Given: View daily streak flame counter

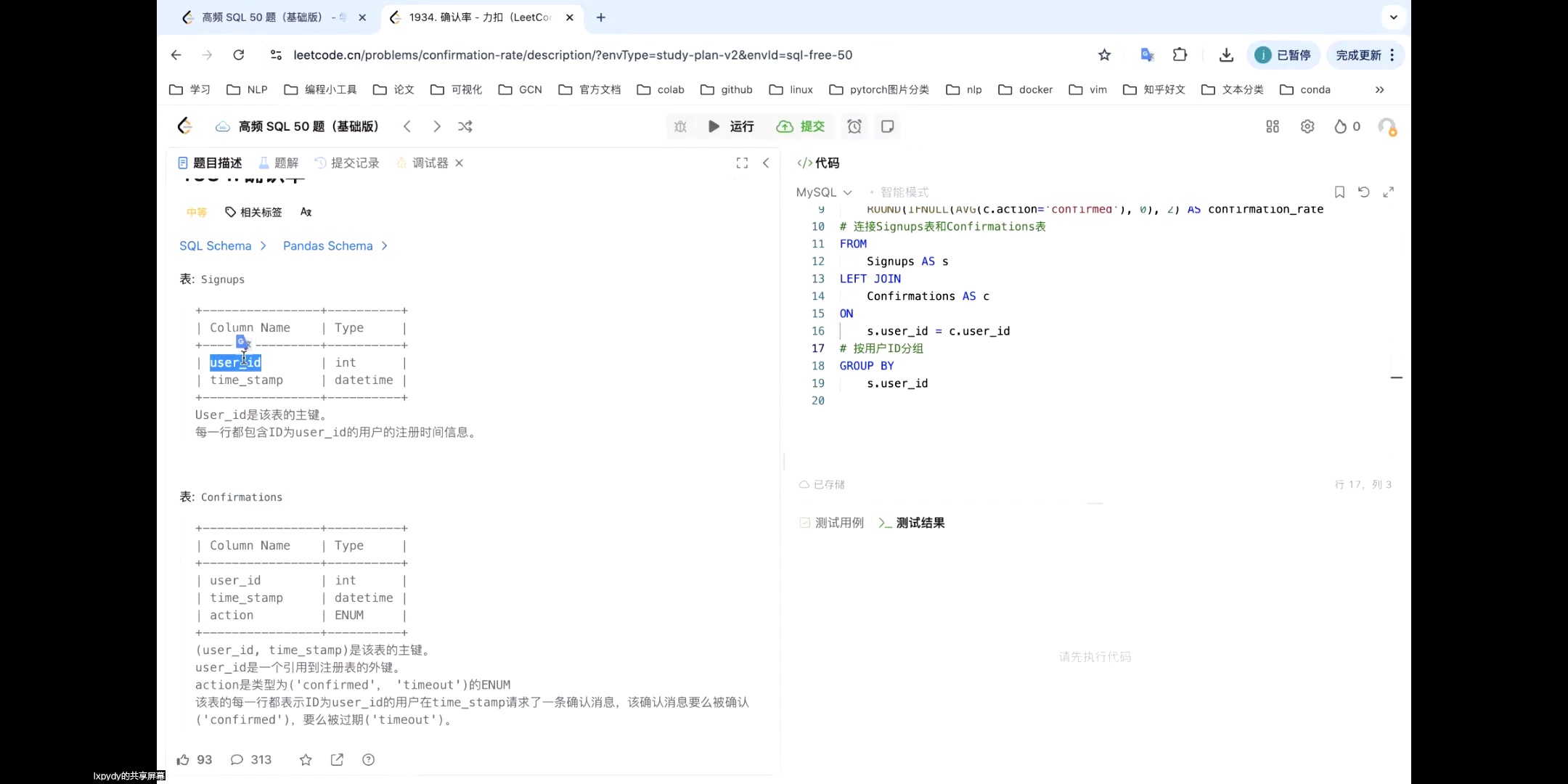Looking at the screenshot, I should [1344, 126].
